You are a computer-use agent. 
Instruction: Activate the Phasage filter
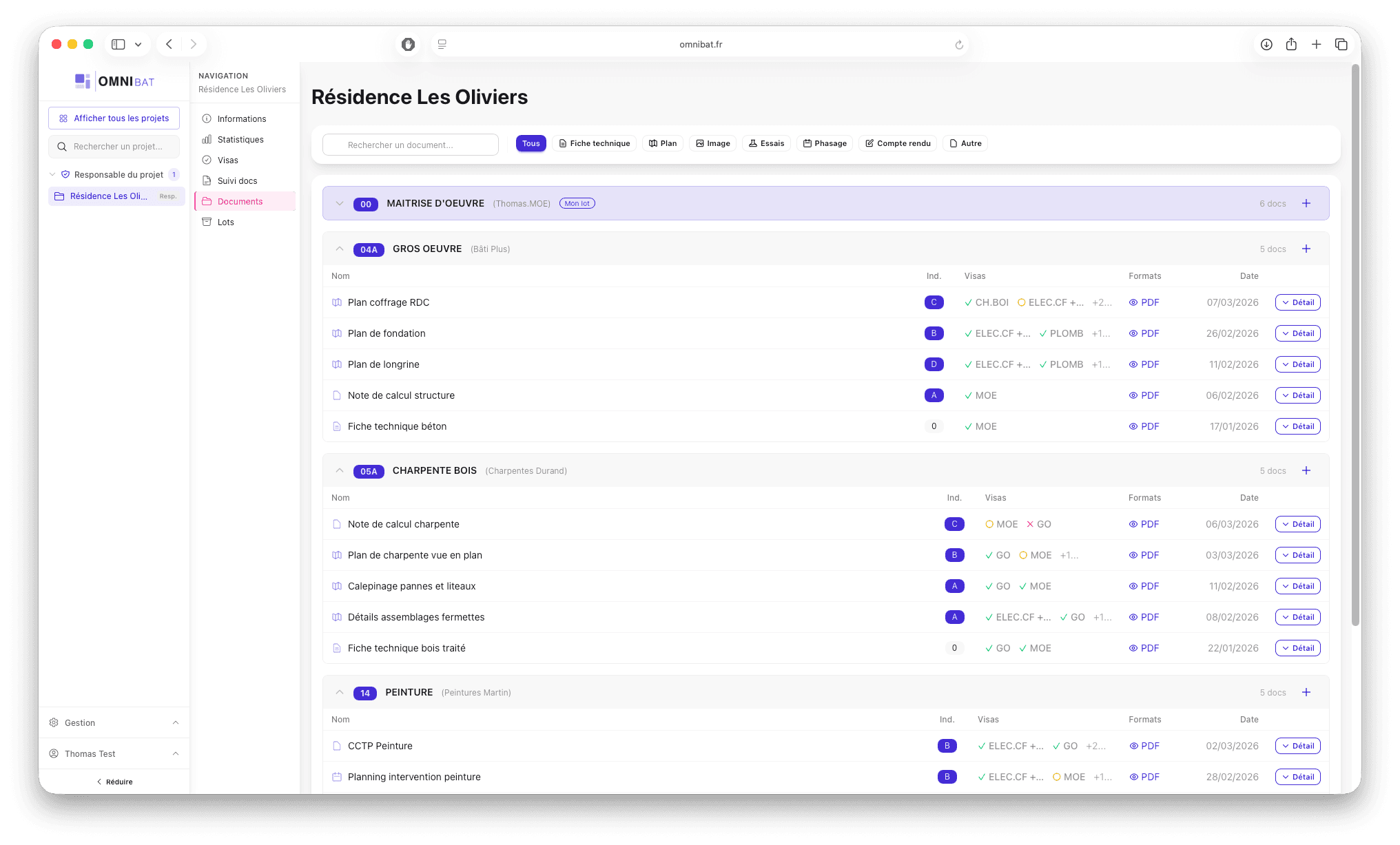pos(824,143)
